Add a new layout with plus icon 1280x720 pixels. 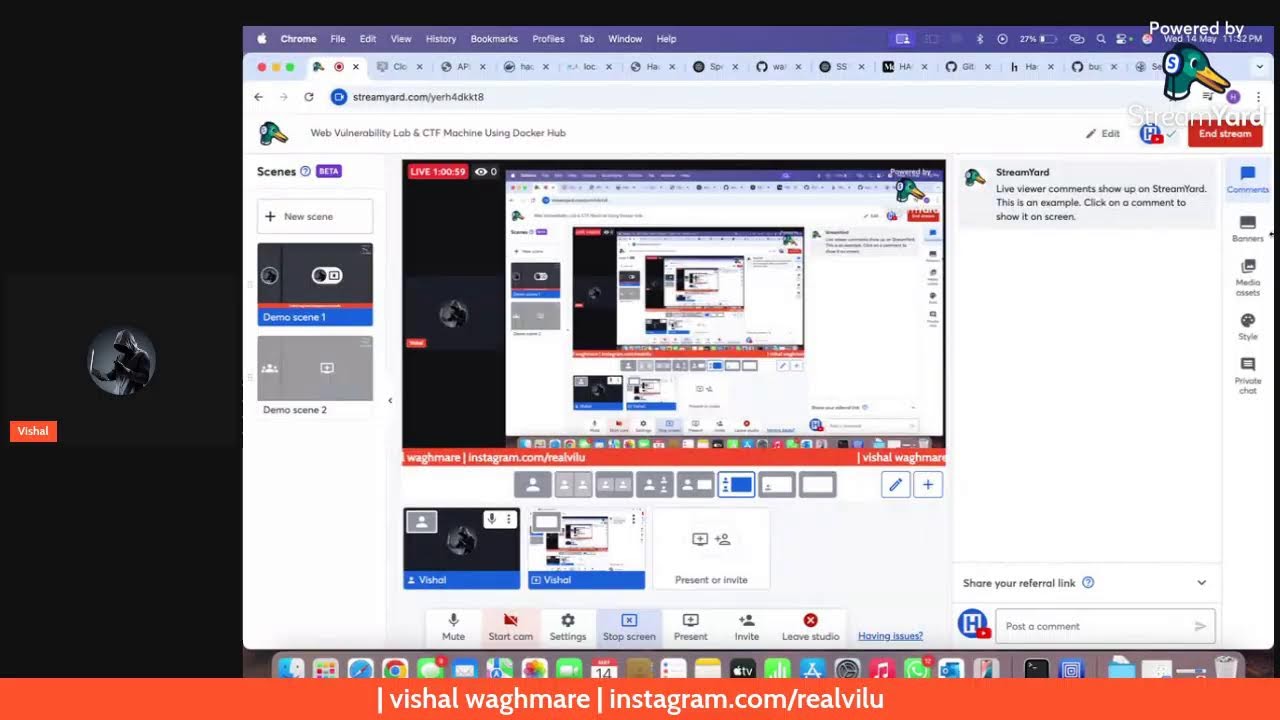(x=928, y=485)
